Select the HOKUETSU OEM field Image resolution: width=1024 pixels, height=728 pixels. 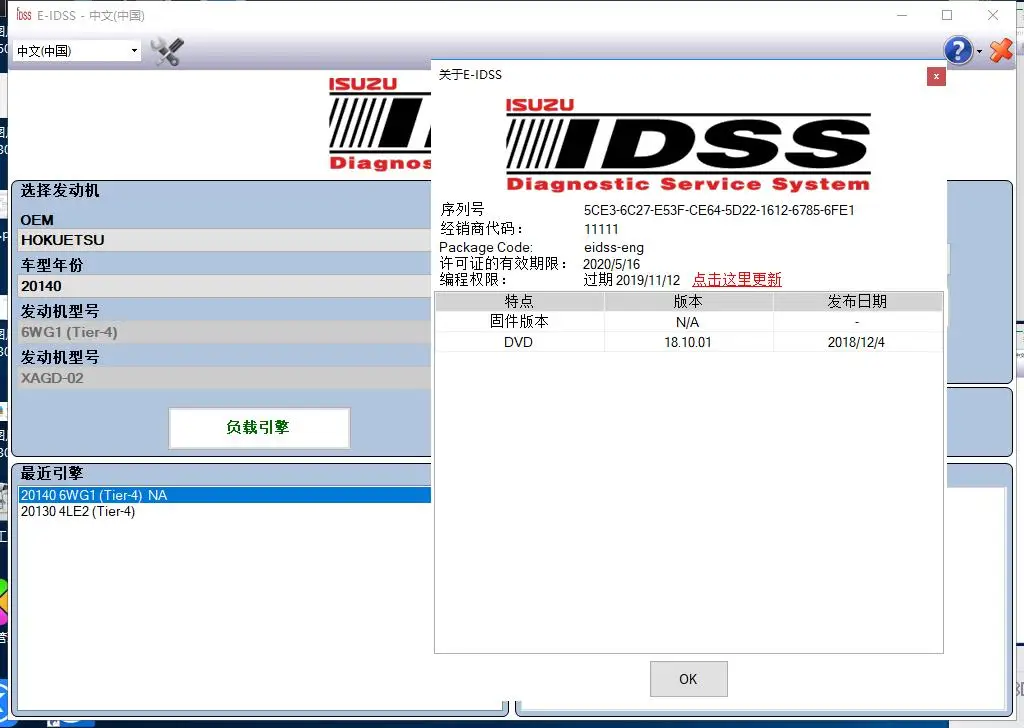224,240
